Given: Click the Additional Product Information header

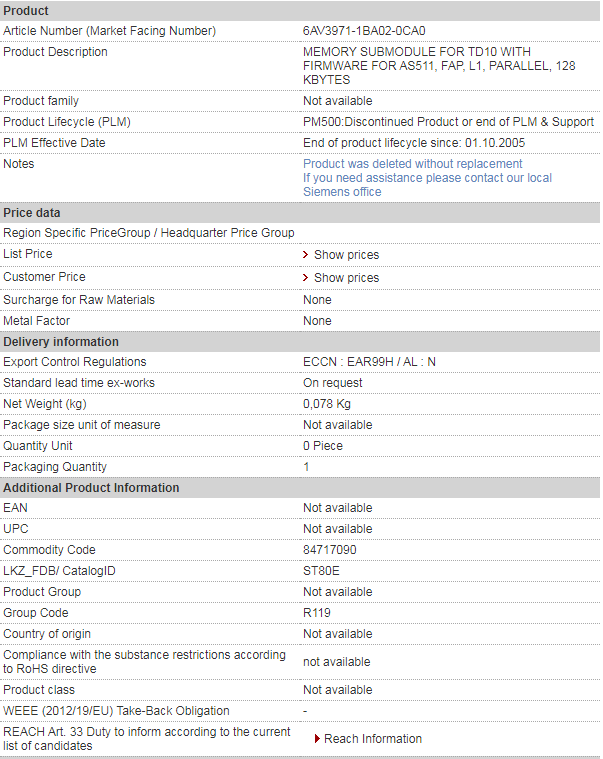Looking at the screenshot, I should click(91, 488).
